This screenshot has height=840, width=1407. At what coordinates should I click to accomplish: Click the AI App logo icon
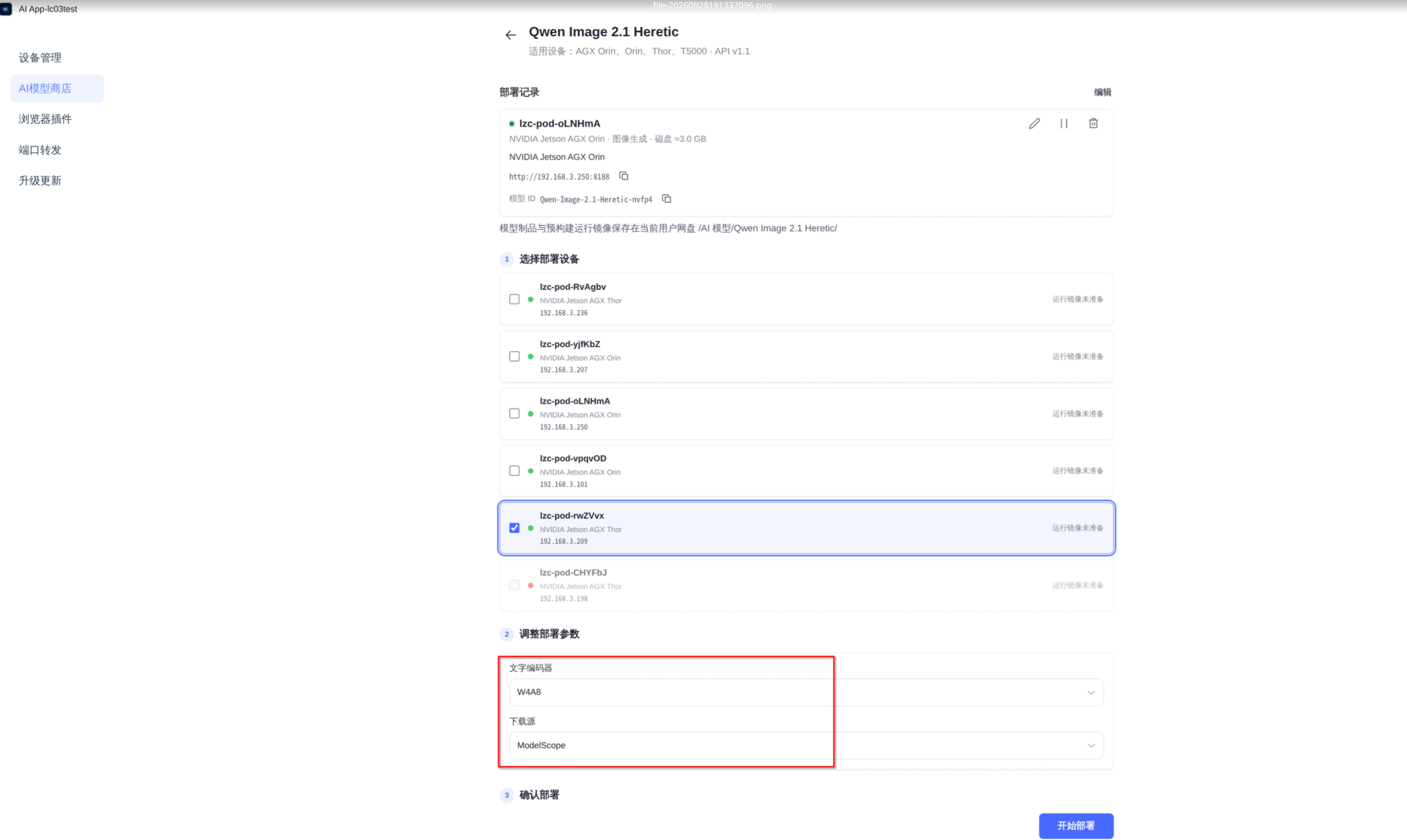[x=6, y=9]
